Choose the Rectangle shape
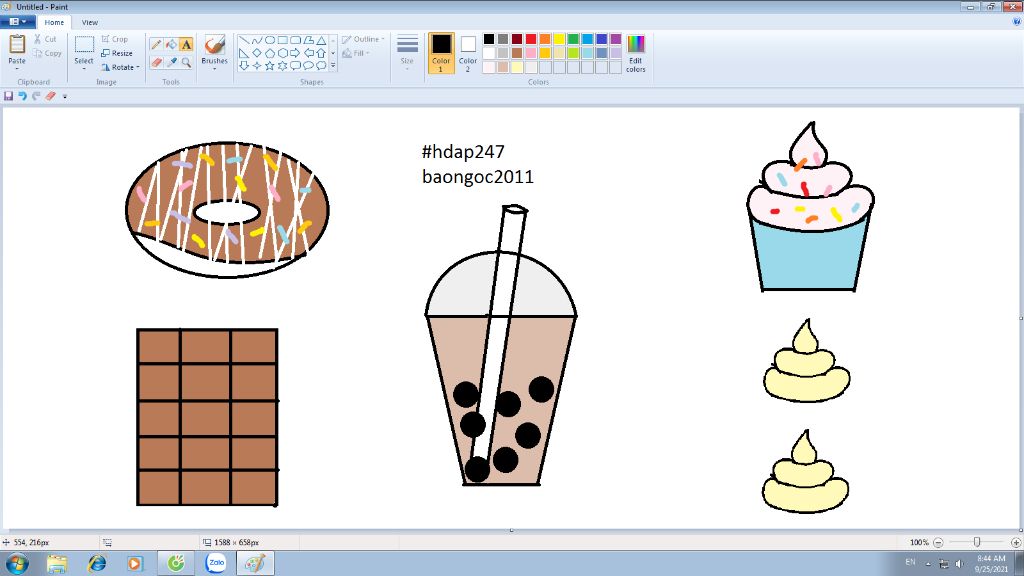Screen dimensions: 1024x576 (x=283, y=40)
